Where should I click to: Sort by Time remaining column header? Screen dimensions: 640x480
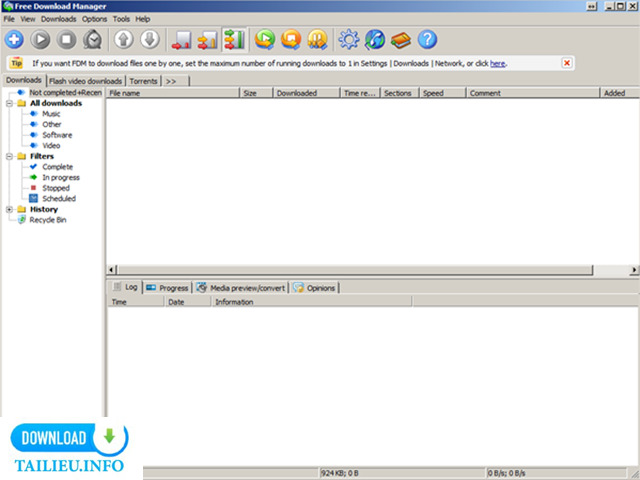tap(360, 93)
